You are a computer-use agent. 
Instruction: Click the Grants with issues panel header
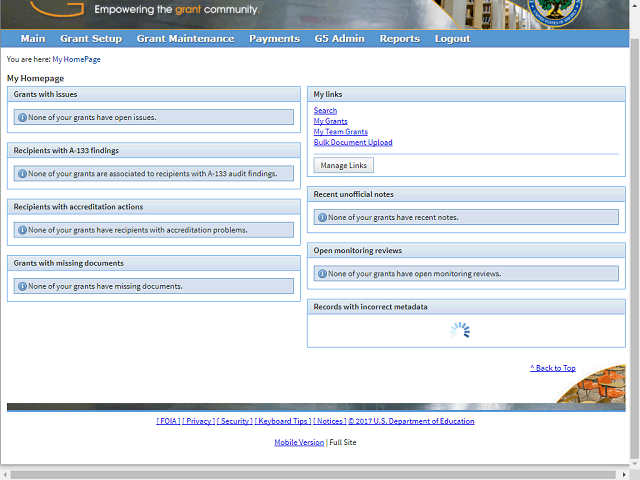coord(154,94)
